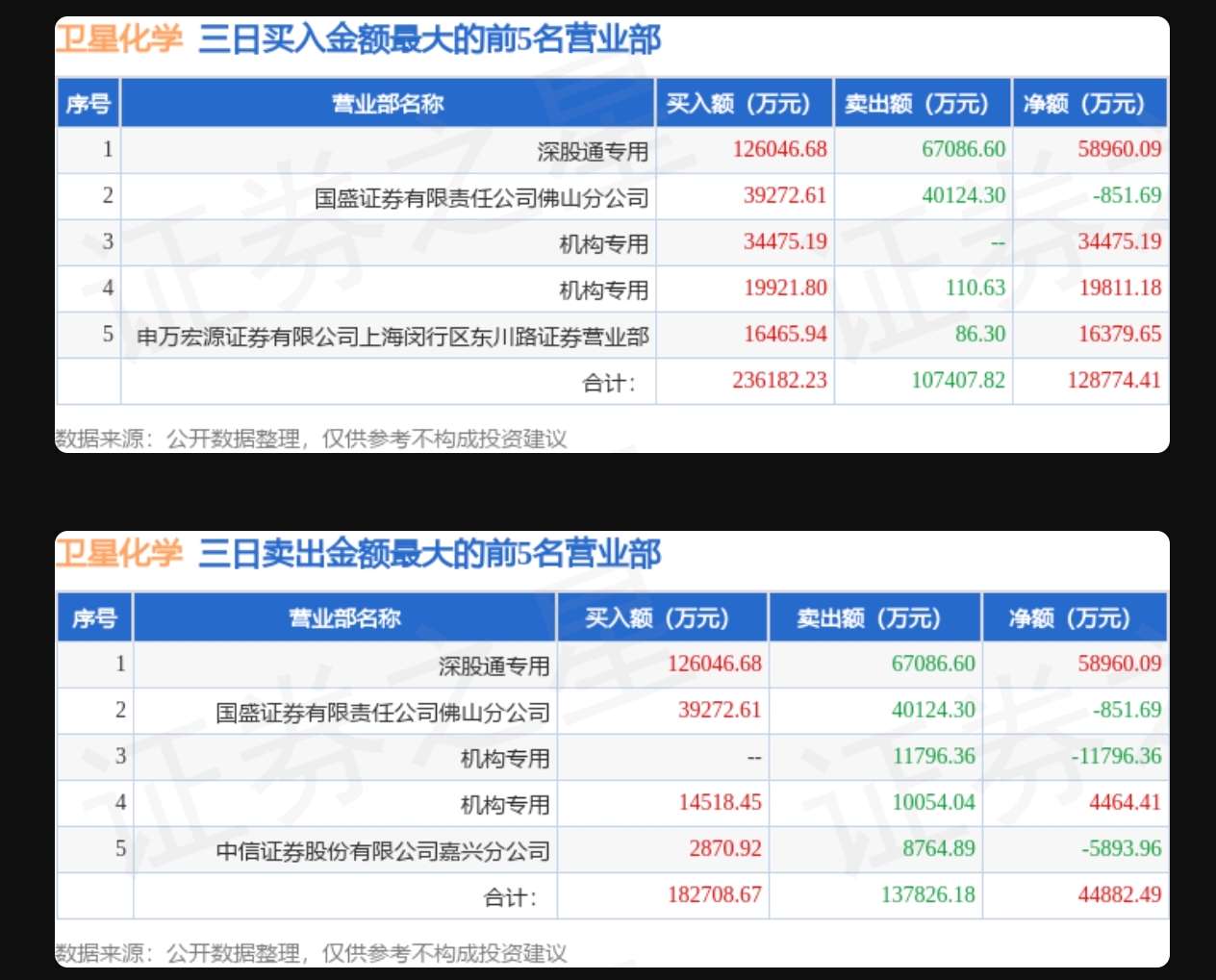Click -851.69 in the 三日买入 table
Viewport: 1216px width, 980px height.
pos(1127,195)
